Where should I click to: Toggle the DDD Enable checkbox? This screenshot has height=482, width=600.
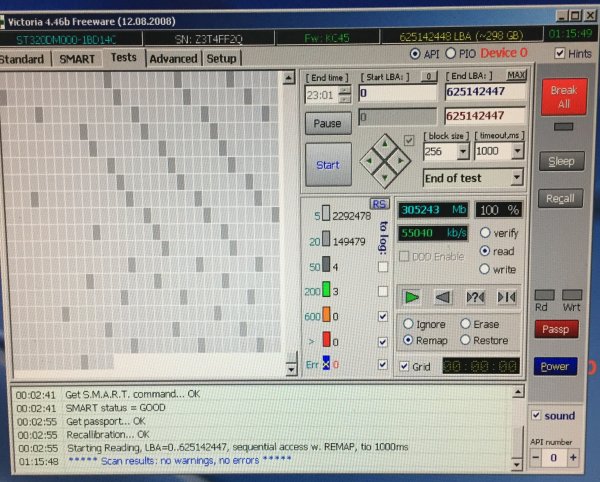(x=404, y=256)
